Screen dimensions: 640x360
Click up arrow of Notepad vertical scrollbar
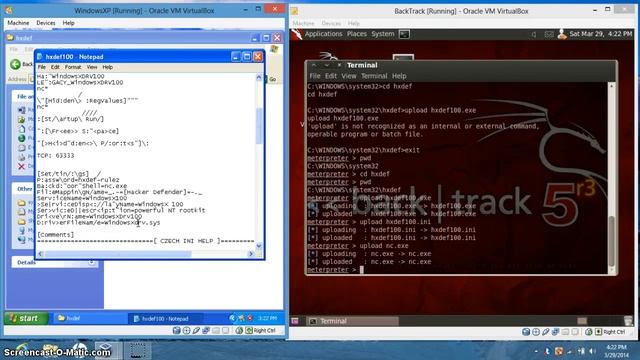point(259,77)
